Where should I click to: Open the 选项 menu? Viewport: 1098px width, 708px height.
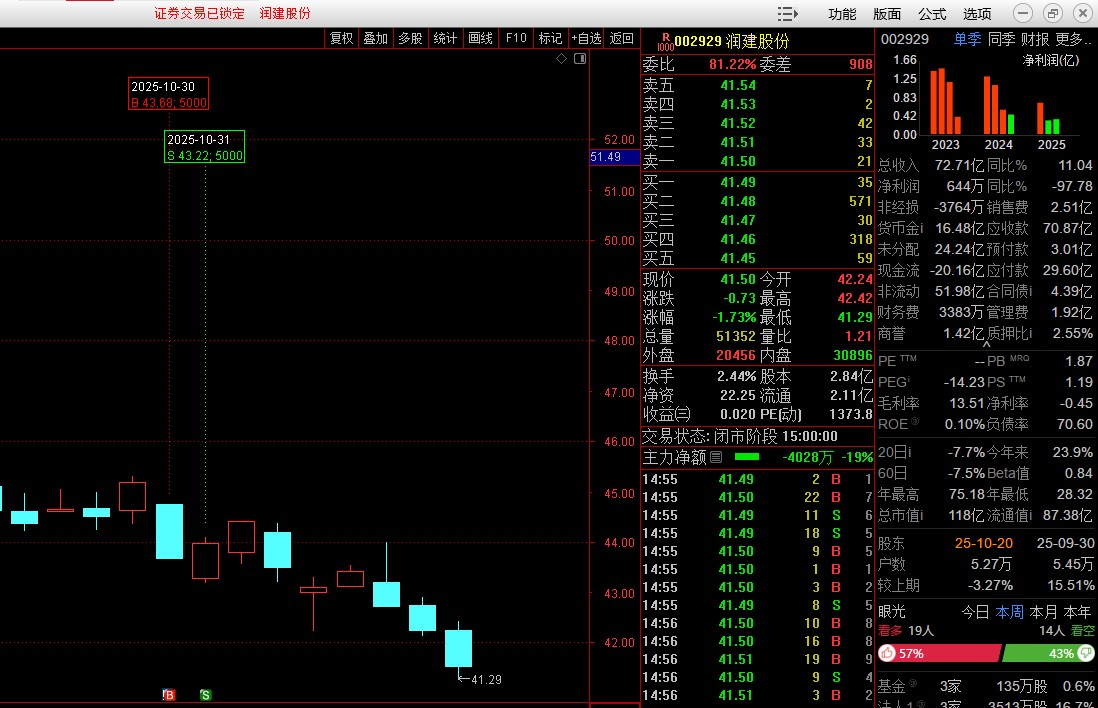point(977,14)
